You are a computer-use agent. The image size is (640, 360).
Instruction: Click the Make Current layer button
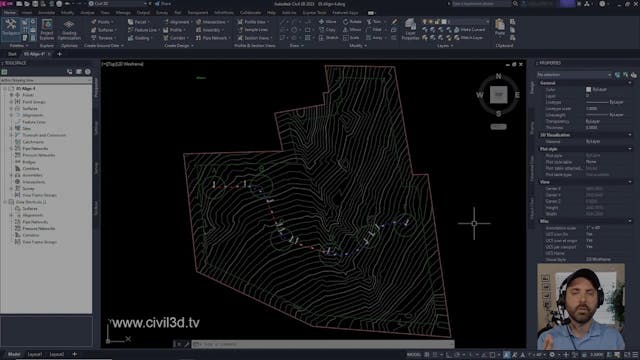pos(469,30)
